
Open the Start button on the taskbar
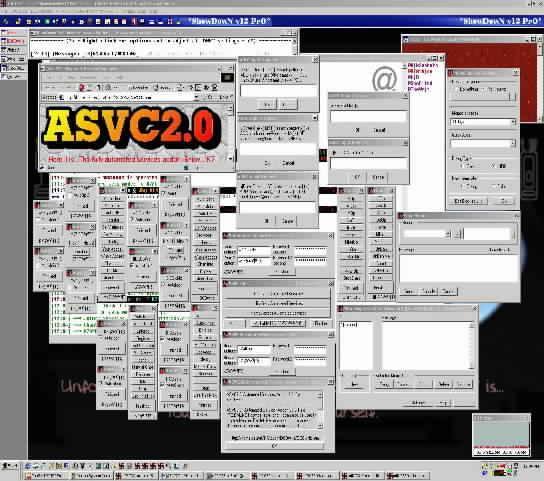coord(10,466)
